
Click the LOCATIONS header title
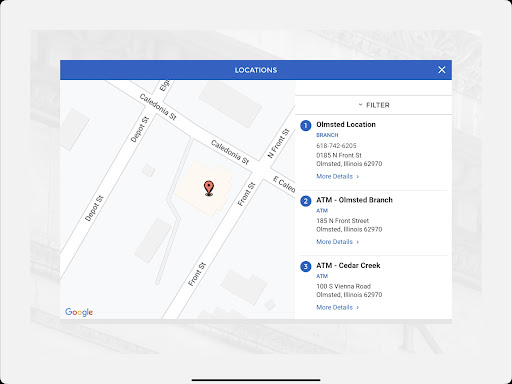pyautogui.click(x=256, y=70)
